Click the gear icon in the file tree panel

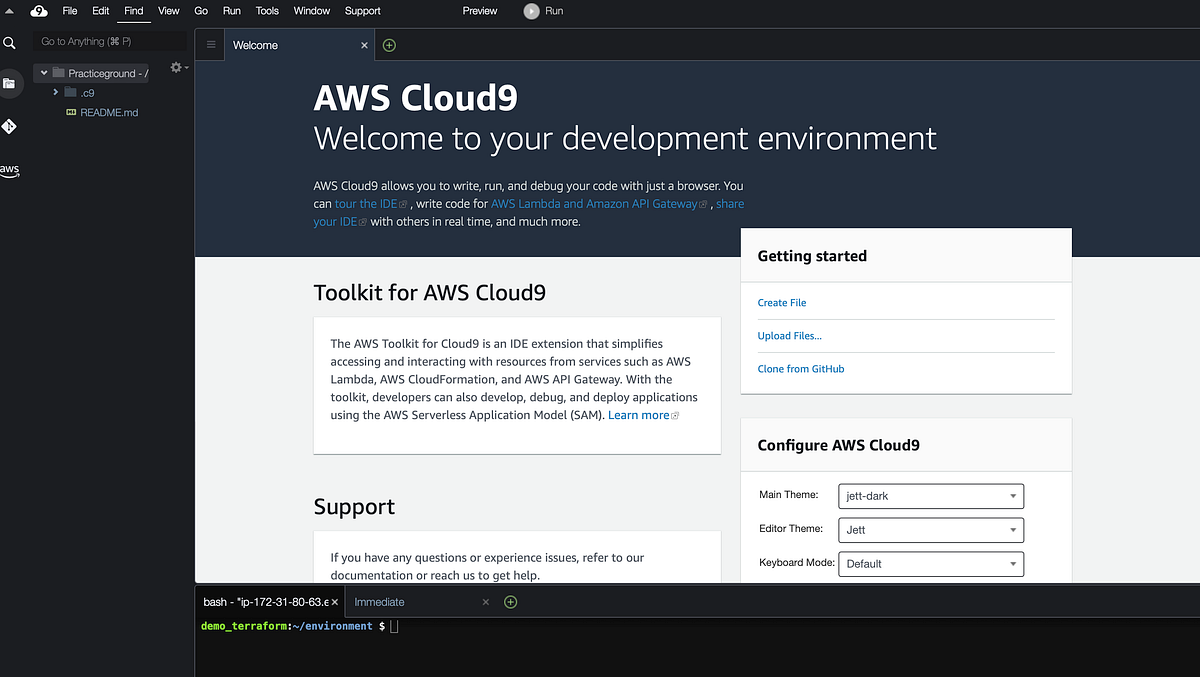pyautogui.click(x=175, y=67)
